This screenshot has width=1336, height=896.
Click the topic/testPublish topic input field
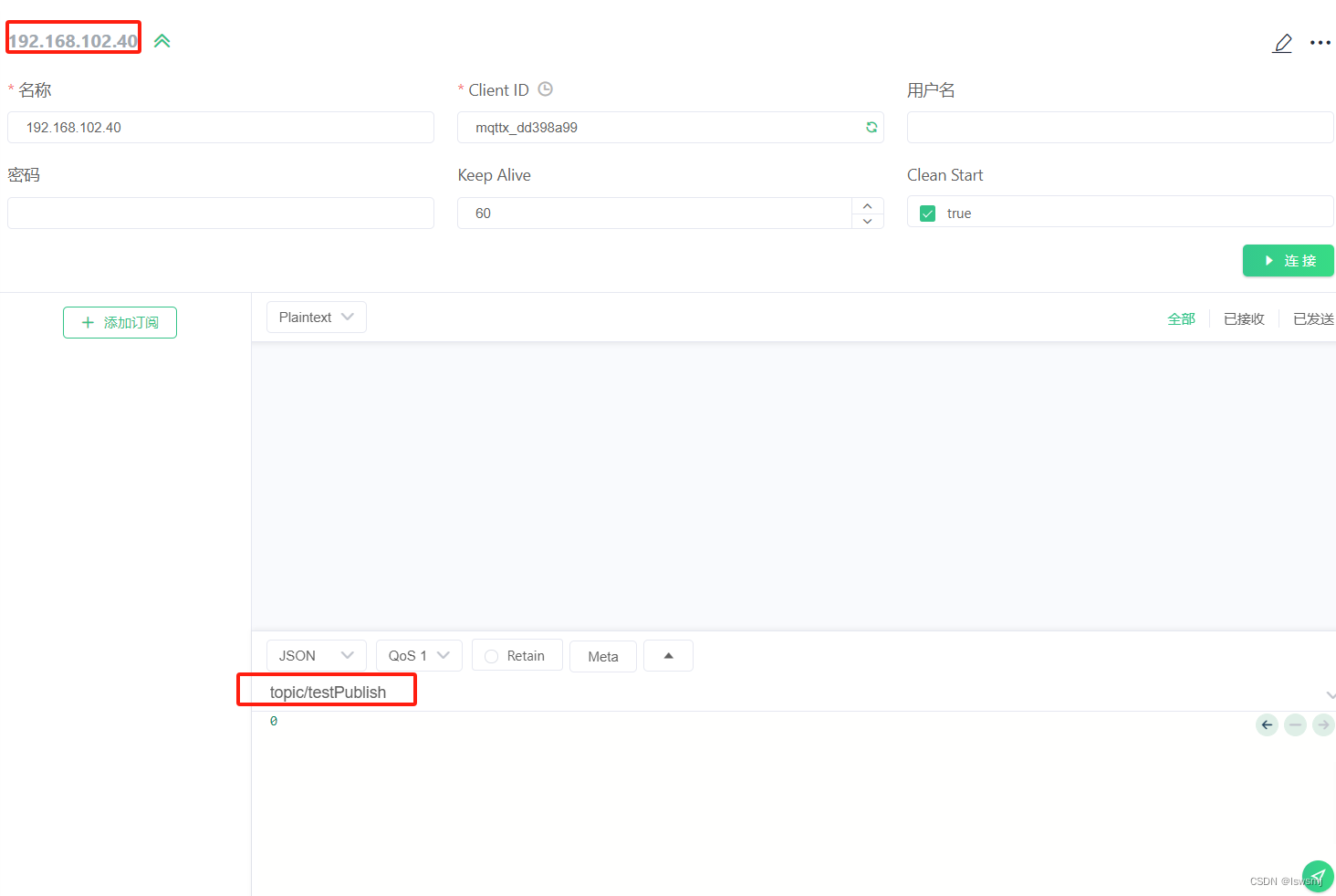[x=326, y=691]
